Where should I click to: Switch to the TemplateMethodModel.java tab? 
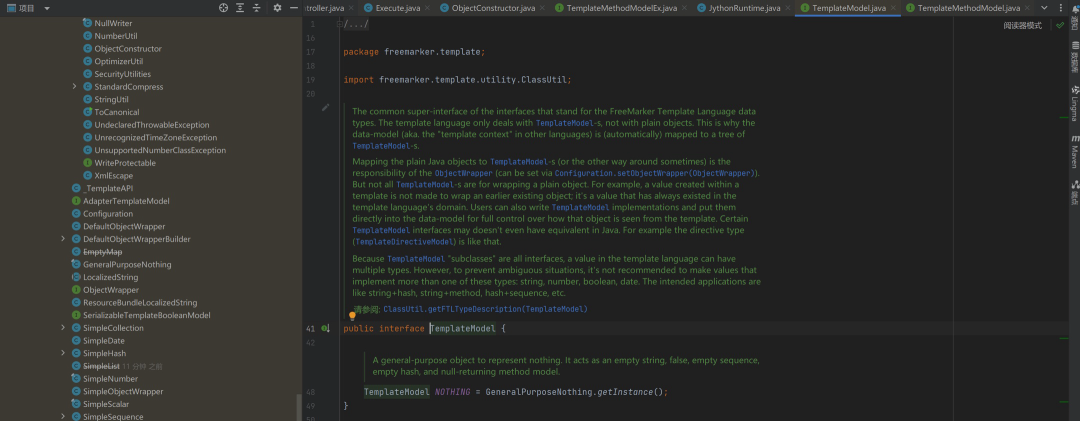pyautogui.click(x=969, y=8)
